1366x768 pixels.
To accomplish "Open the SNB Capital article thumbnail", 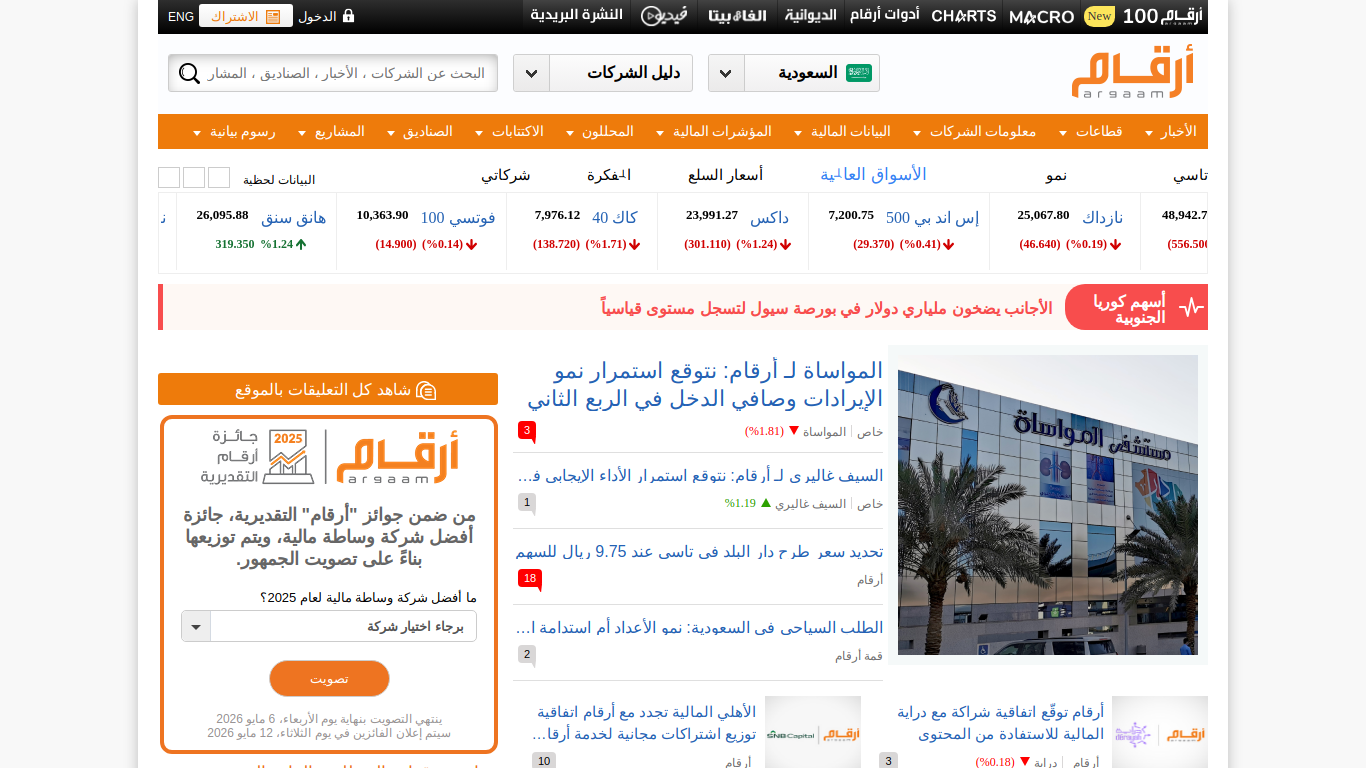I will click(x=813, y=732).
